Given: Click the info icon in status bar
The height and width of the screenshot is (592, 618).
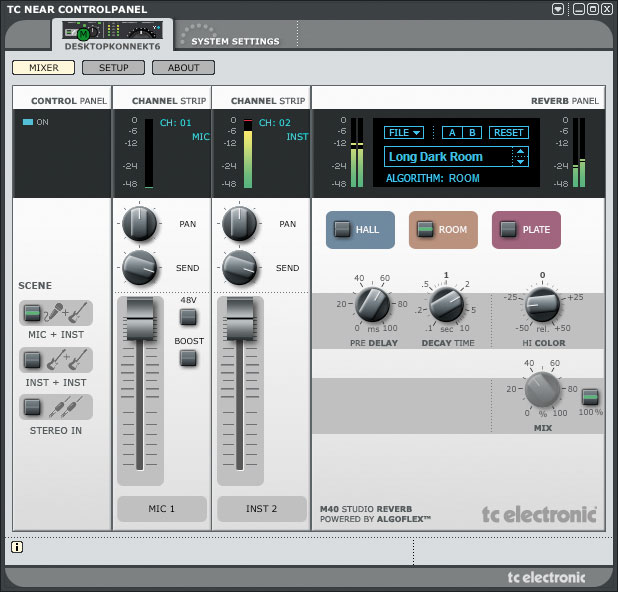Looking at the screenshot, I should 18,547.
